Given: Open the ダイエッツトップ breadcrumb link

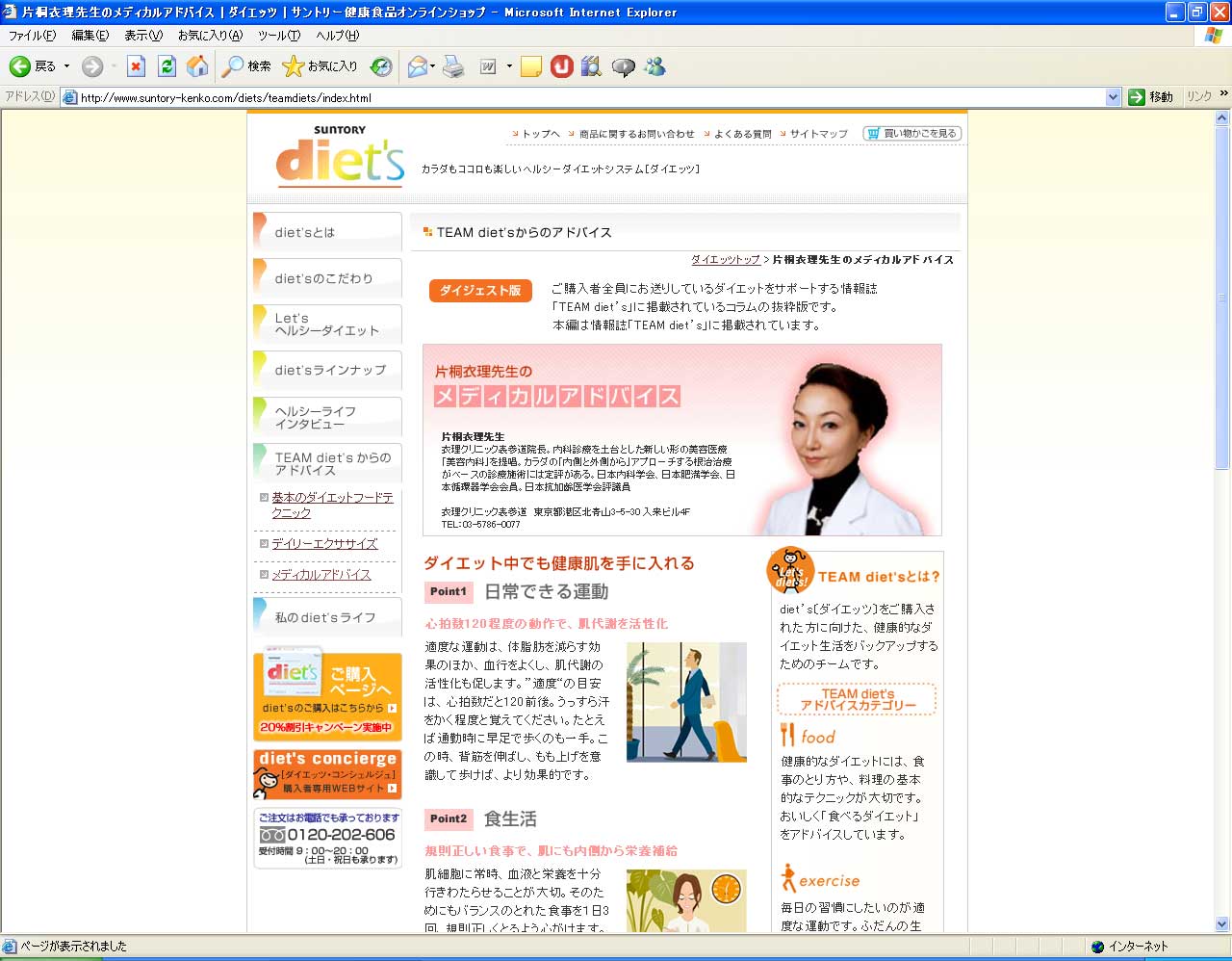Looking at the screenshot, I should [x=725, y=260].
